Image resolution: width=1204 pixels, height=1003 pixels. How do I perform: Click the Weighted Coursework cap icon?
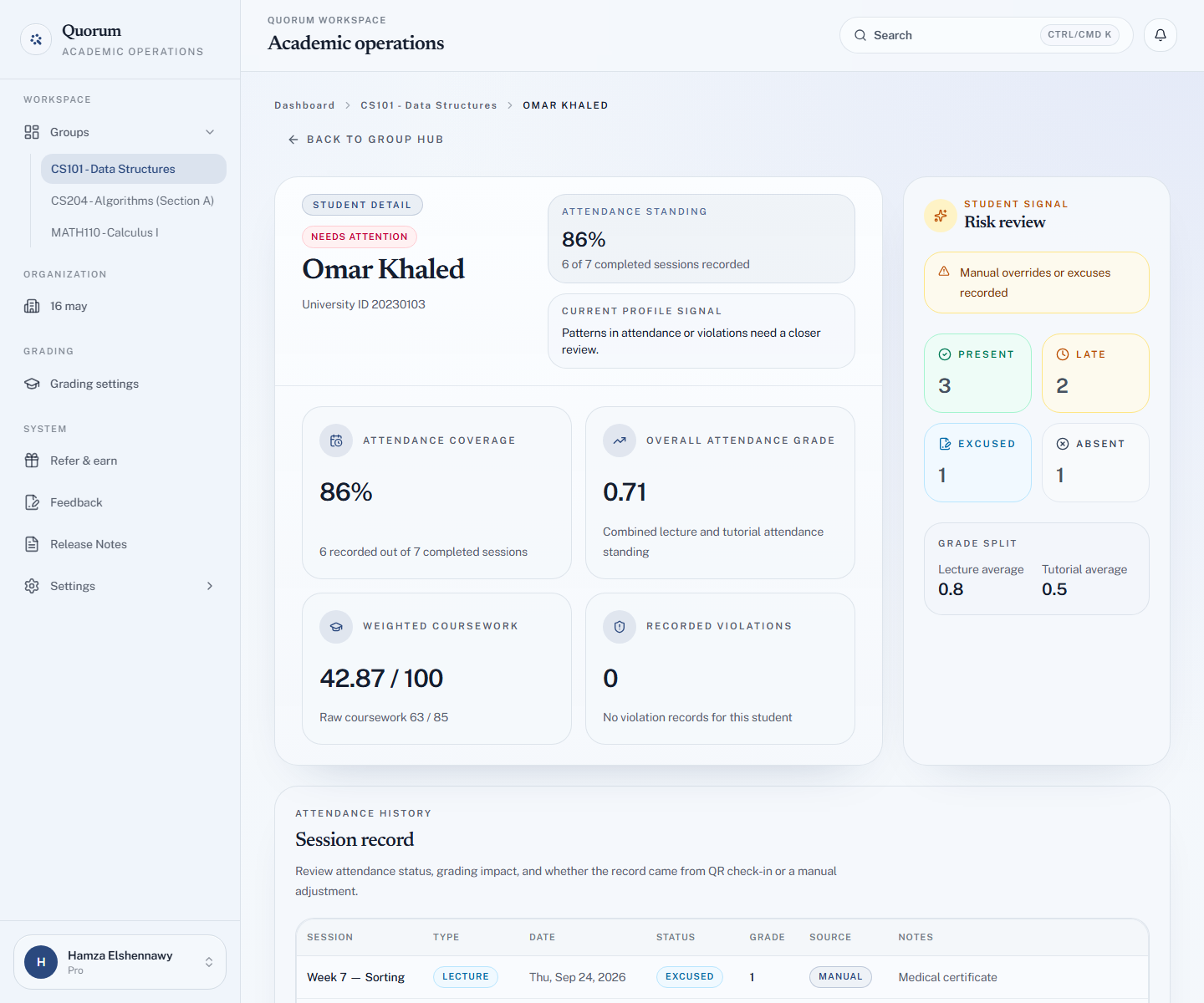click(336, 626)
